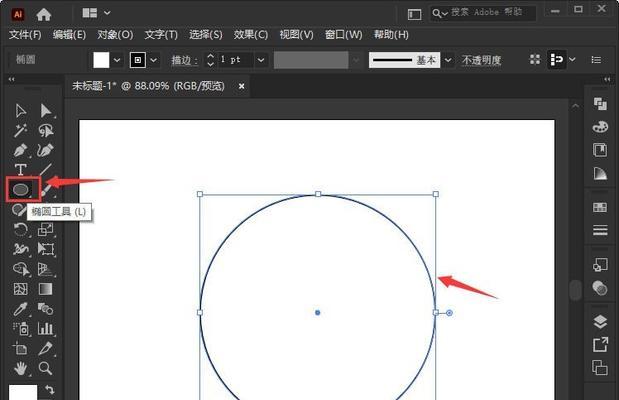Screen dimensions: 619x400
Task: Choose the Column Graph tool
Action: (x=46, y=329)
